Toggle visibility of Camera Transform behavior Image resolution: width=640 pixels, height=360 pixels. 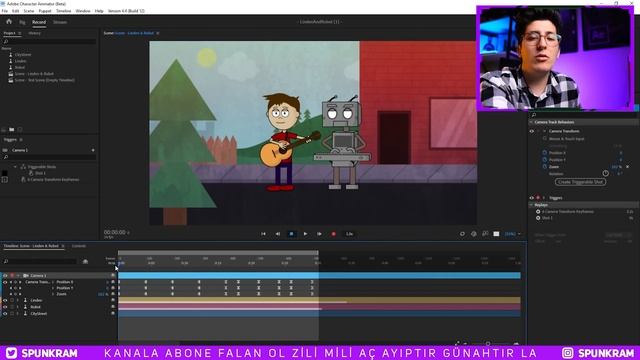tap(532, 131)
